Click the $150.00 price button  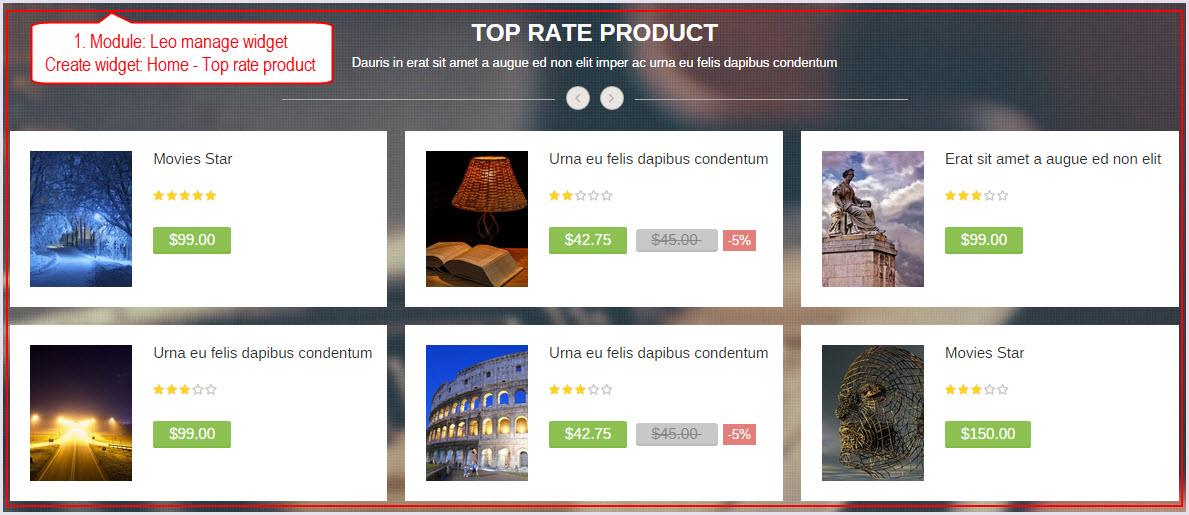pyautogui.click(x=988, y=435)
